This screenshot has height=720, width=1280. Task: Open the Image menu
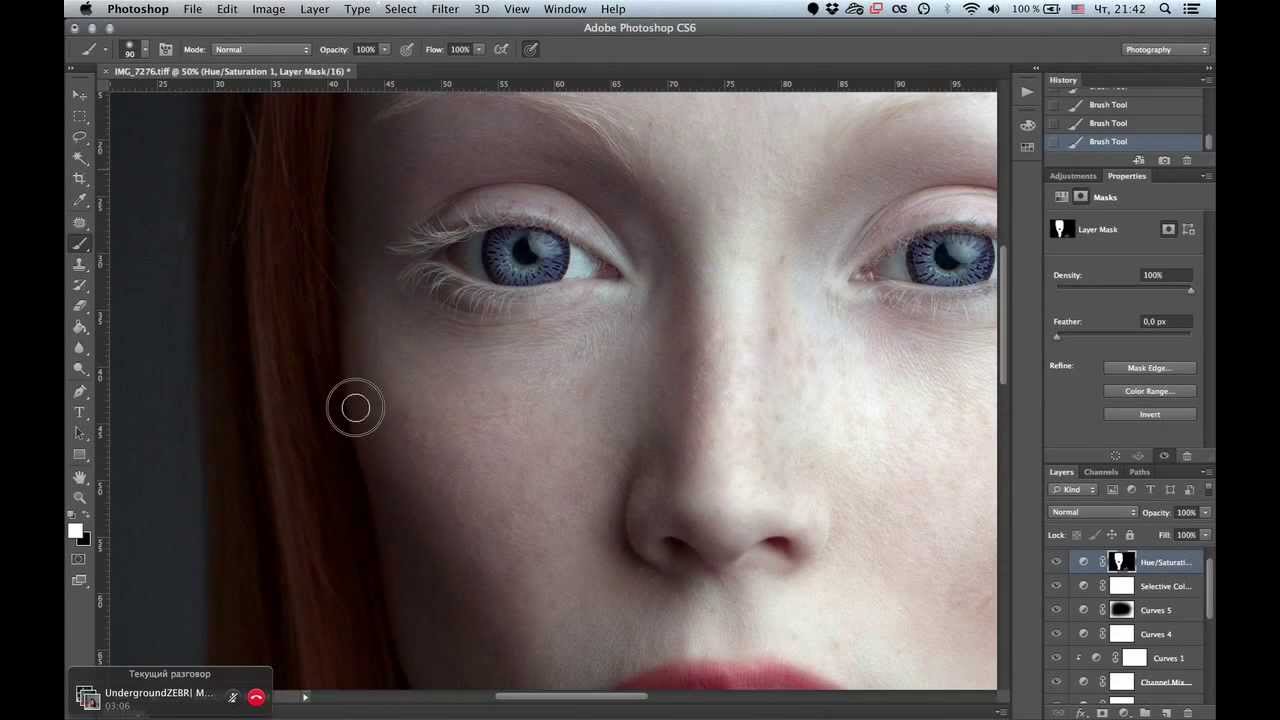268,9
